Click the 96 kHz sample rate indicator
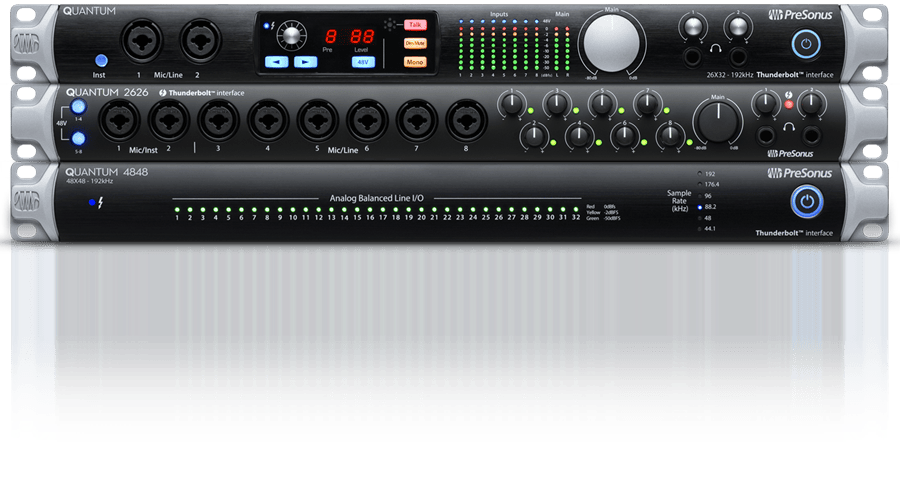Image resolution: width=900 pixels, height=481 pixels. pyautogui.click(x=700, y=196)
